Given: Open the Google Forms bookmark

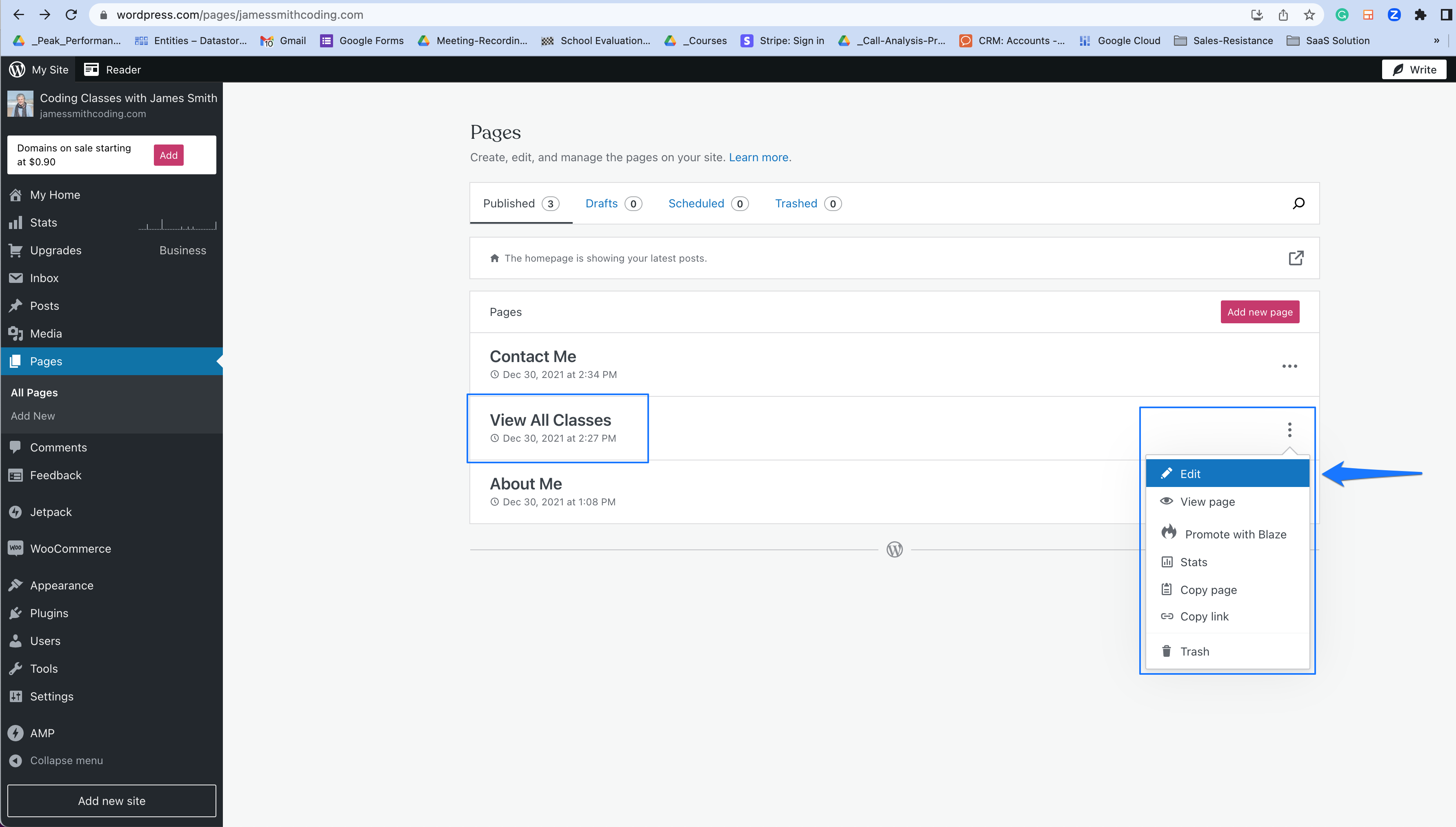Looking at the screenshot, I should click(x=362, y=40).
